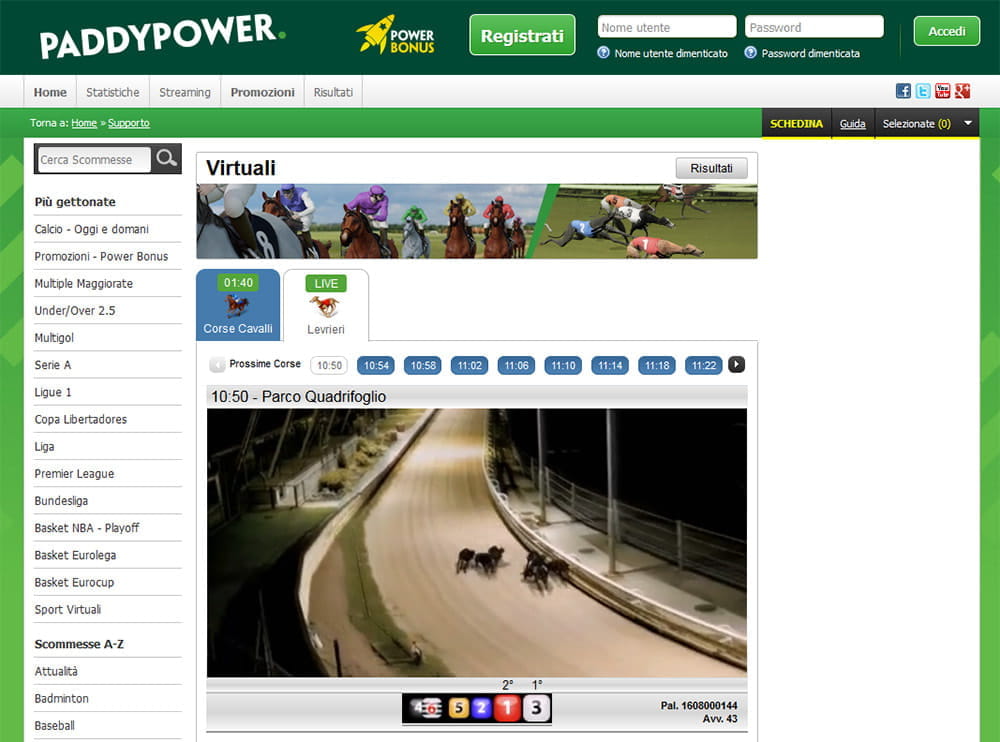This screenshot has height=742, width=1000.
Task: Open the Streaming menu item
Action: pyautogui.click(x=185, y=92)
